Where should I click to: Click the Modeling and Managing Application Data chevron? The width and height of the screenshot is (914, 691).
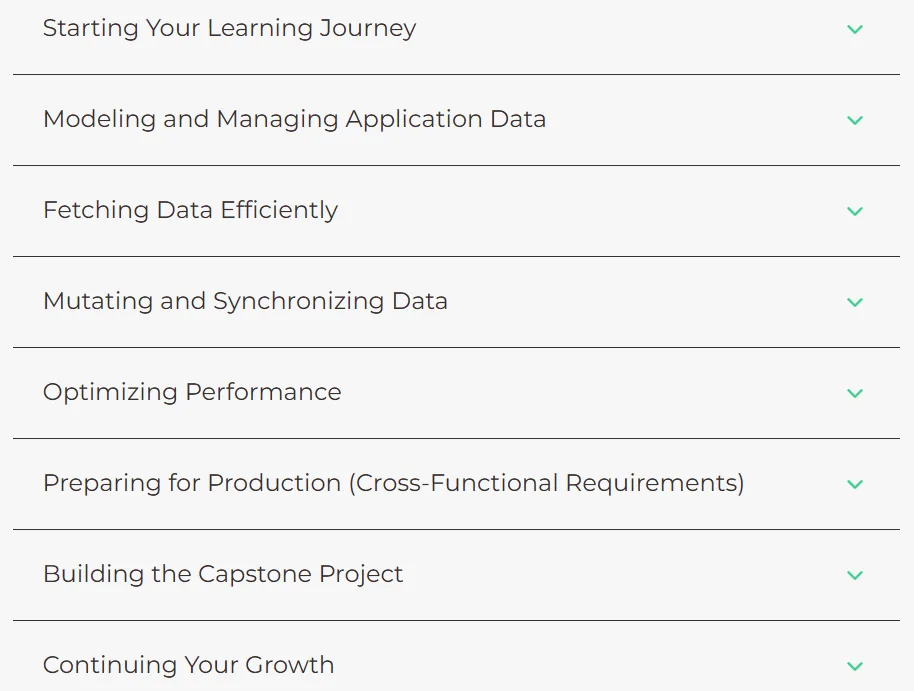tap(855, 120)
